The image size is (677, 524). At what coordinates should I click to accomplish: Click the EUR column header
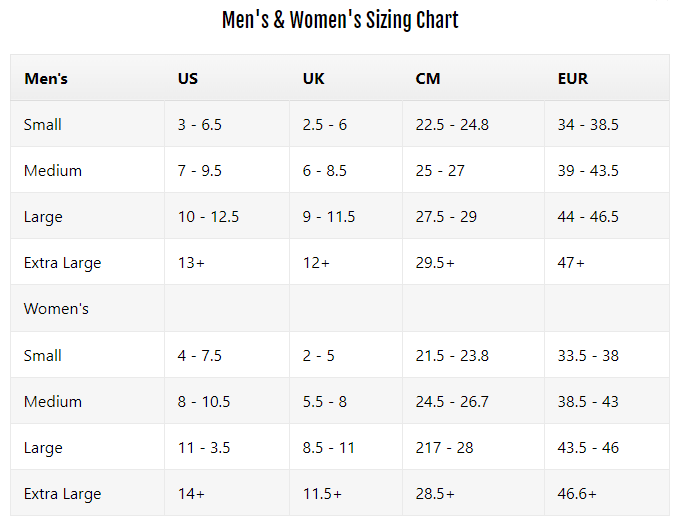point(573,79)
